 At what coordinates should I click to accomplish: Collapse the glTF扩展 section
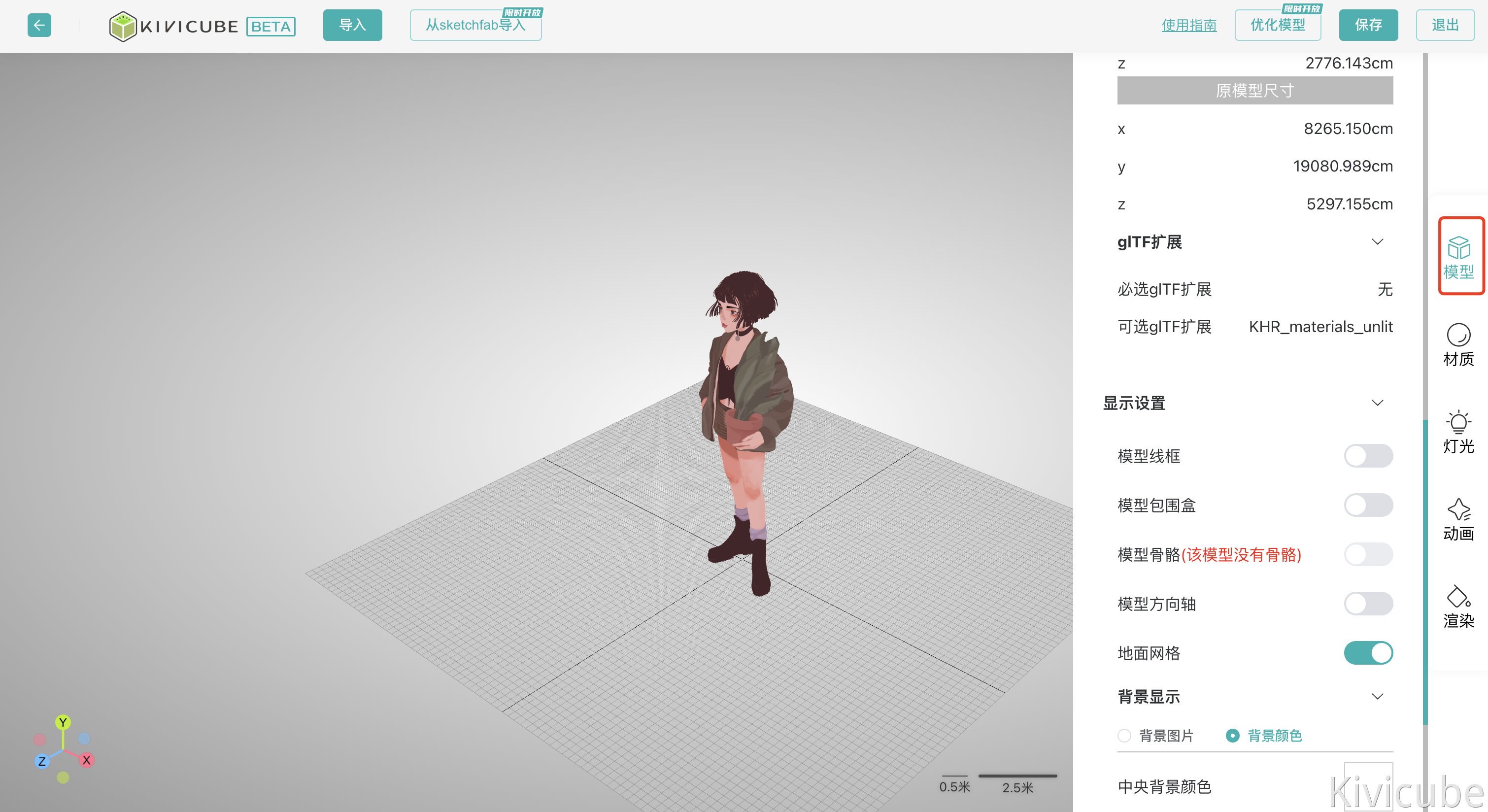pos(1377,241)
